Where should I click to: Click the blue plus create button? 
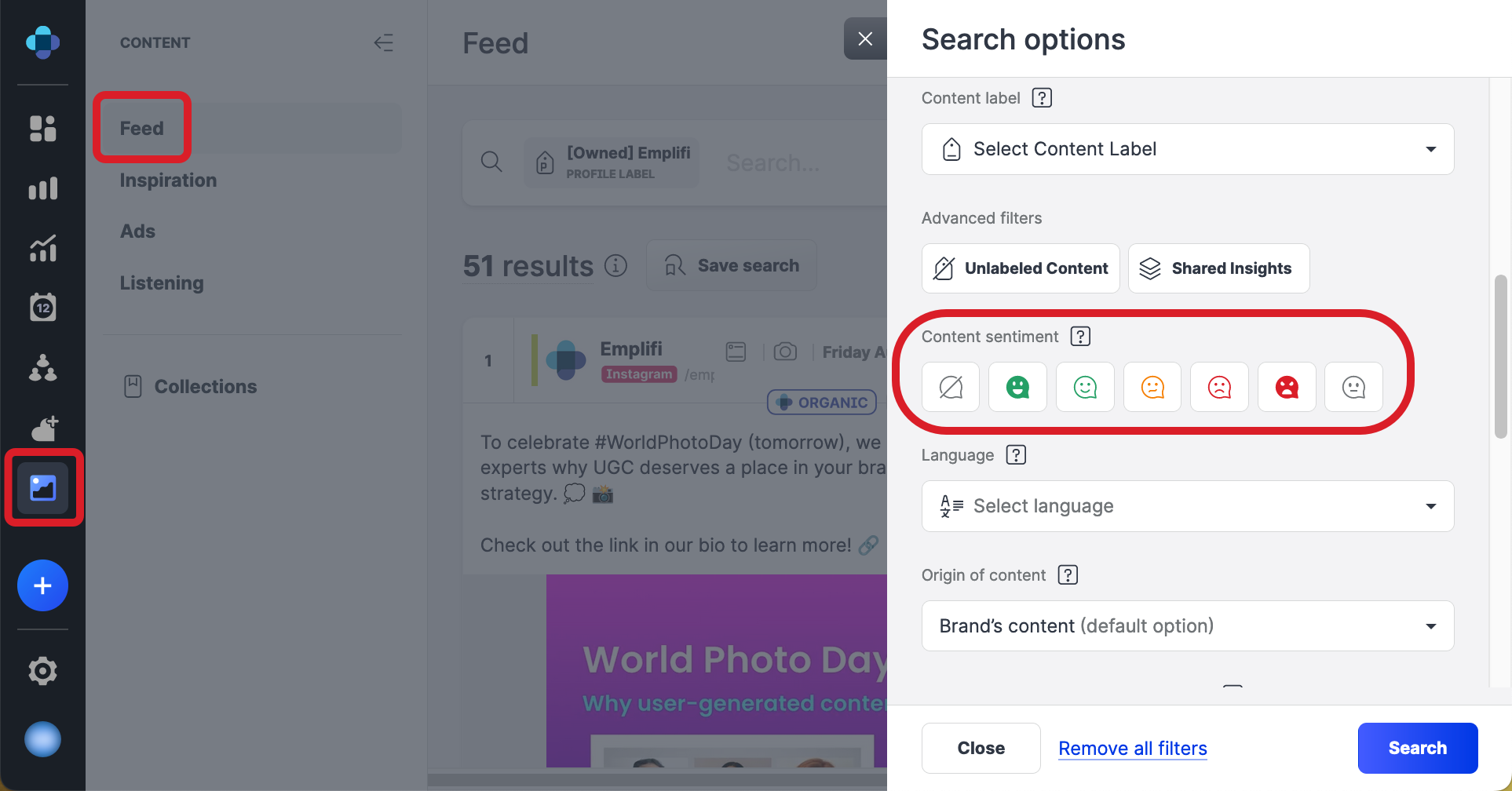(x=43, y=585)
